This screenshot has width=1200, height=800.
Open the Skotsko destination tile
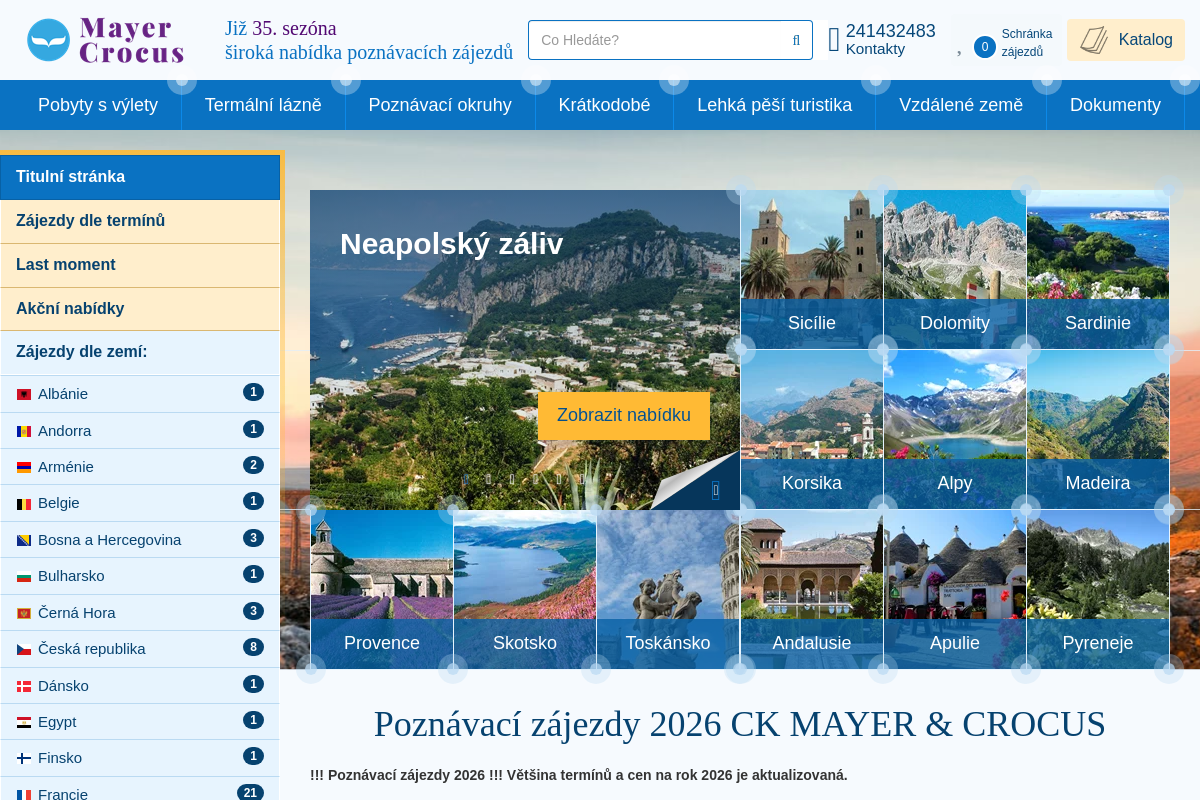(x=525, y=589)
